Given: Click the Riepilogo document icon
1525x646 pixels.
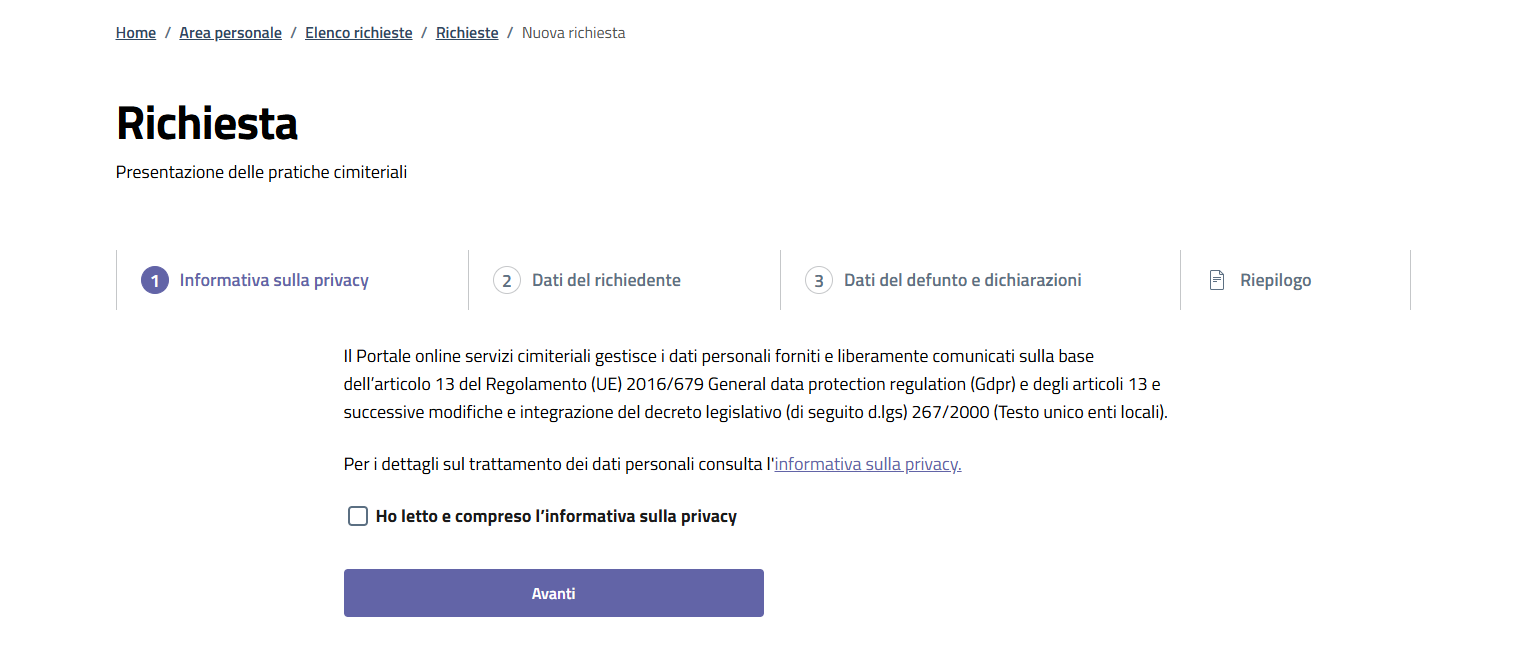Looking at the screenshot, I should (1217, 280).
